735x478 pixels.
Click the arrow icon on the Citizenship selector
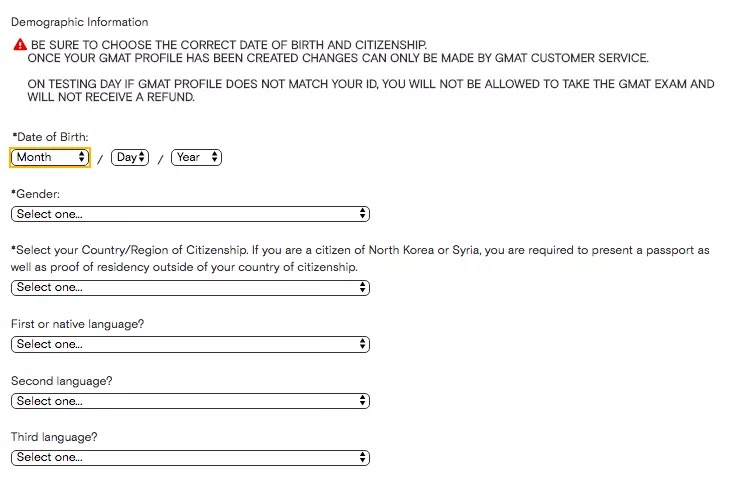point(362,287)
